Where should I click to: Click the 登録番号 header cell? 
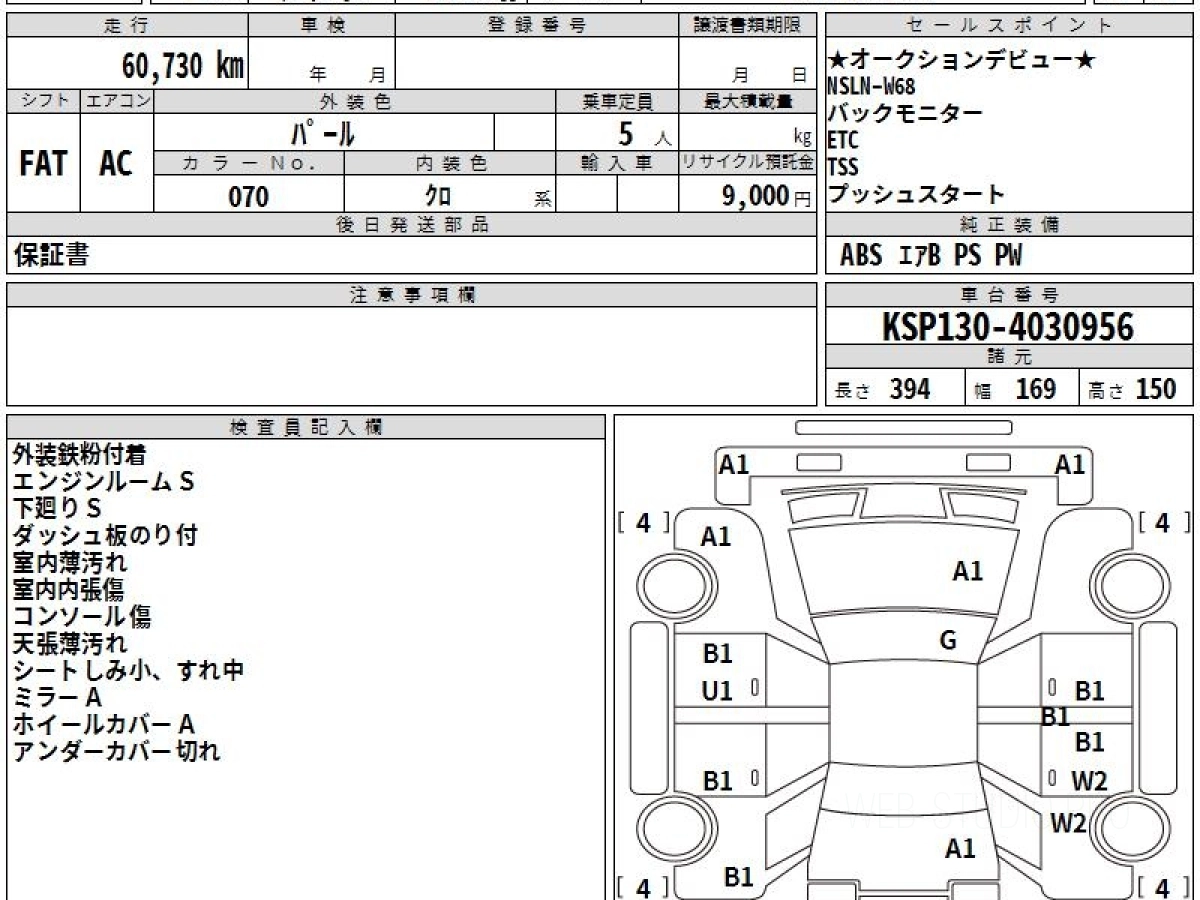point(537,26)
